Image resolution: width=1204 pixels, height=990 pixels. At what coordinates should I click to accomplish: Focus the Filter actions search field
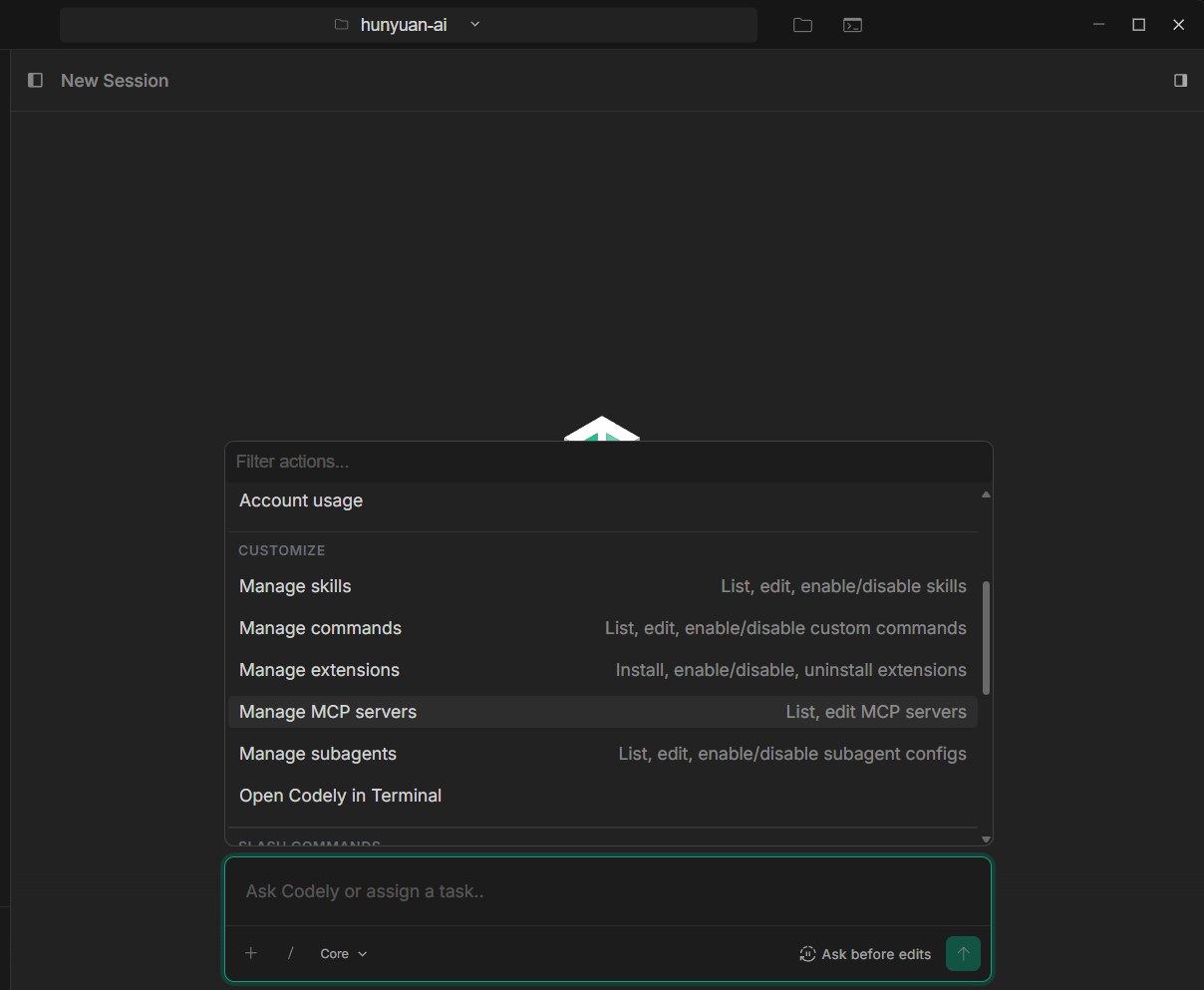pyautogui.click(x=608, y=462)
